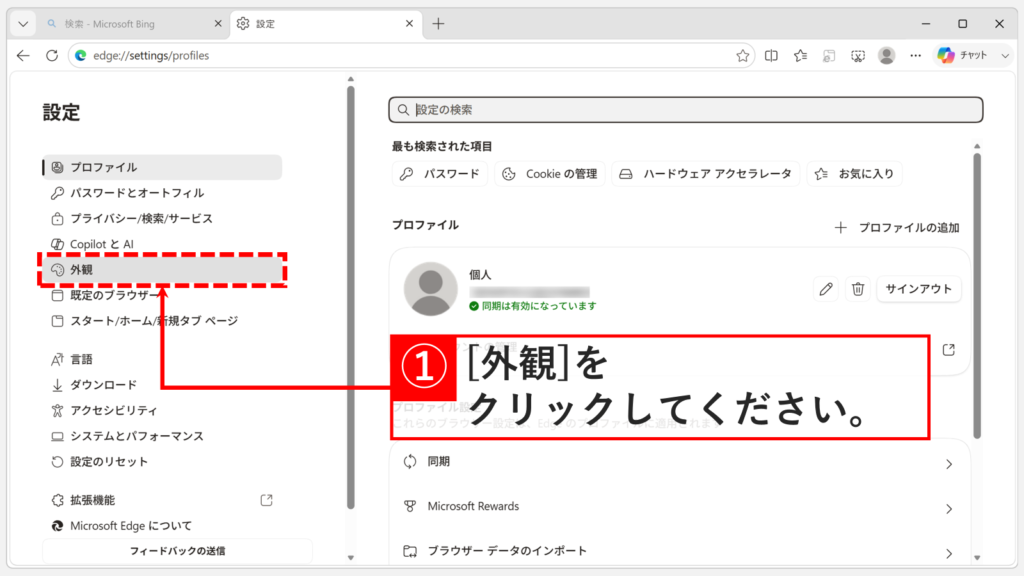Open Microsoft Edge について in the sidebar

click(x=163, y=526)
